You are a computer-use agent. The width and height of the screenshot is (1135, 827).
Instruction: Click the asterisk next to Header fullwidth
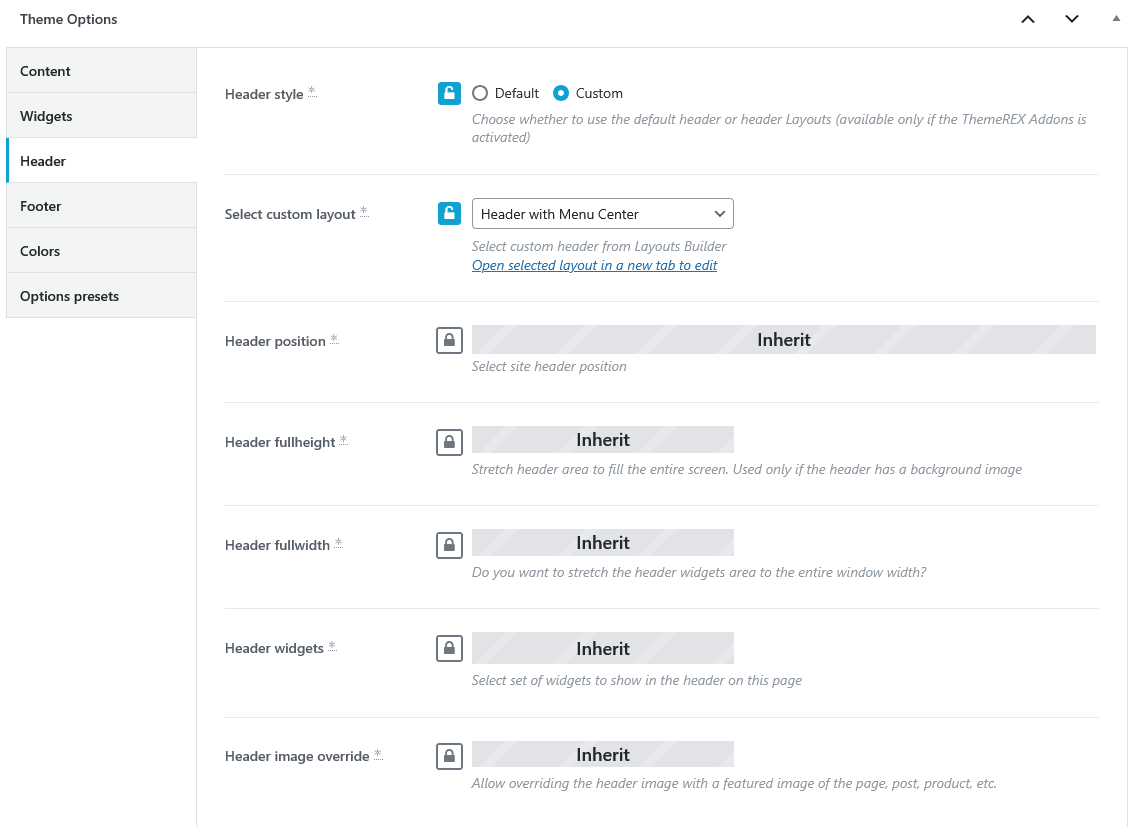coord(339,542)
